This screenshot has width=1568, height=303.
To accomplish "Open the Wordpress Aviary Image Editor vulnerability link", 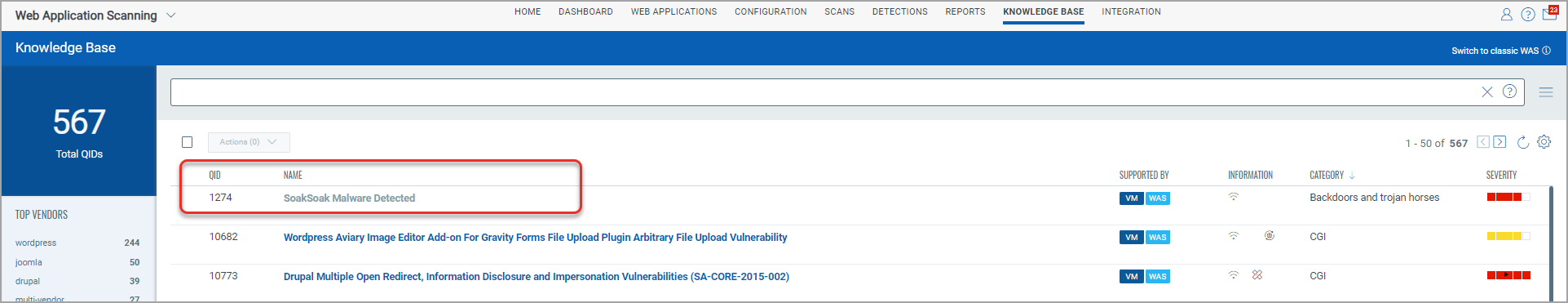I will pos(535,238).
